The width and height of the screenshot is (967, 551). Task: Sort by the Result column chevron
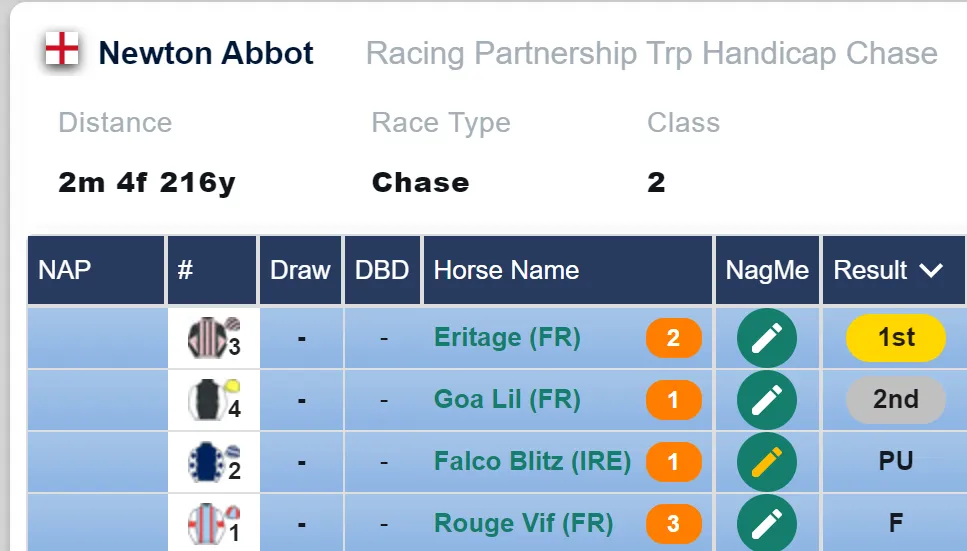coord(931,270)
